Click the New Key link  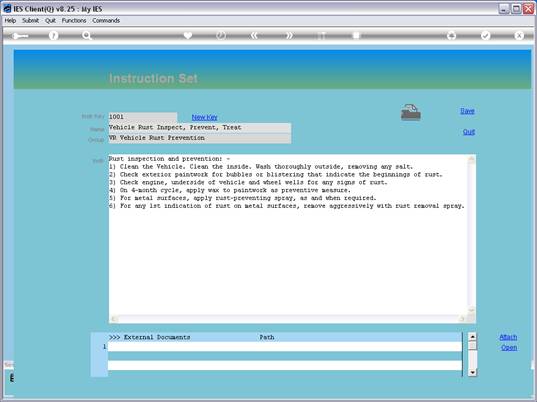tap(204, 117)
